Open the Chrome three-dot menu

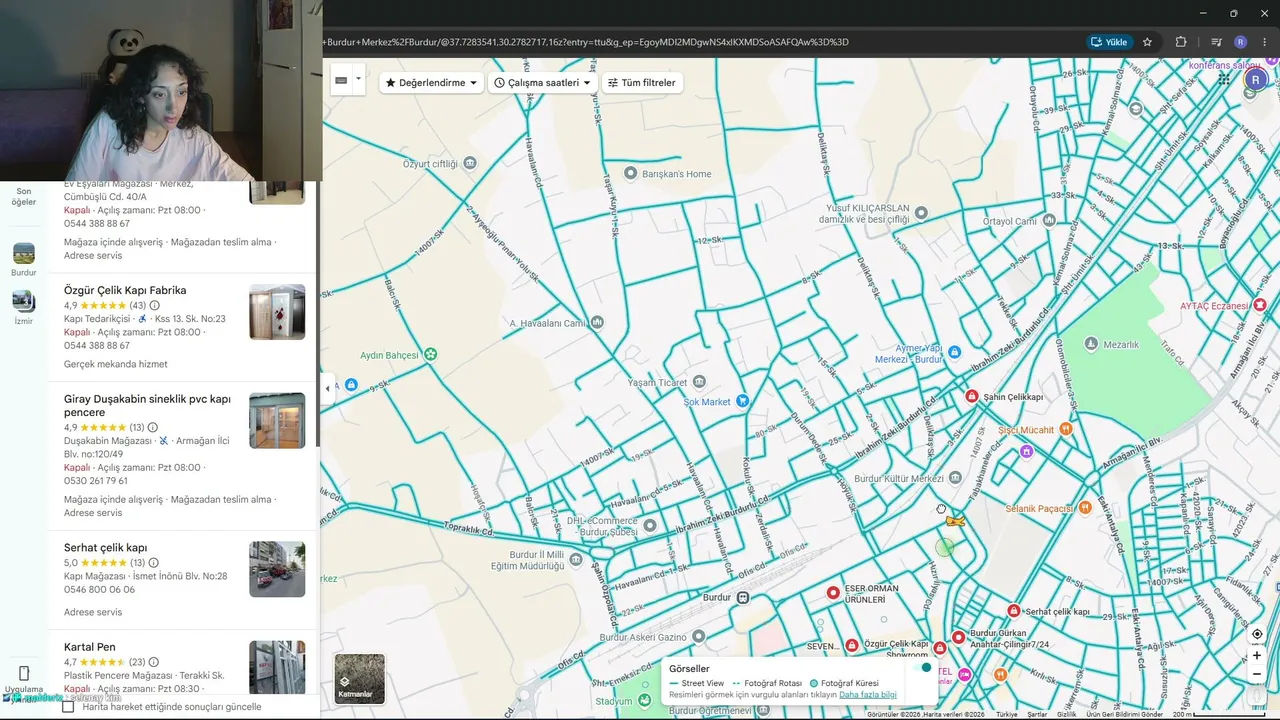(x=1265, y=42)
